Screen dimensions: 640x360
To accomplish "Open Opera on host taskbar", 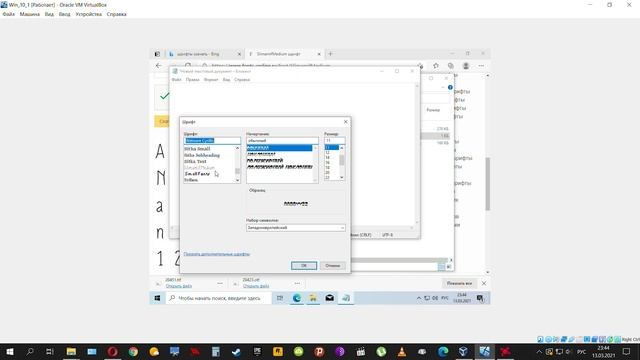I will pos(113,351).
